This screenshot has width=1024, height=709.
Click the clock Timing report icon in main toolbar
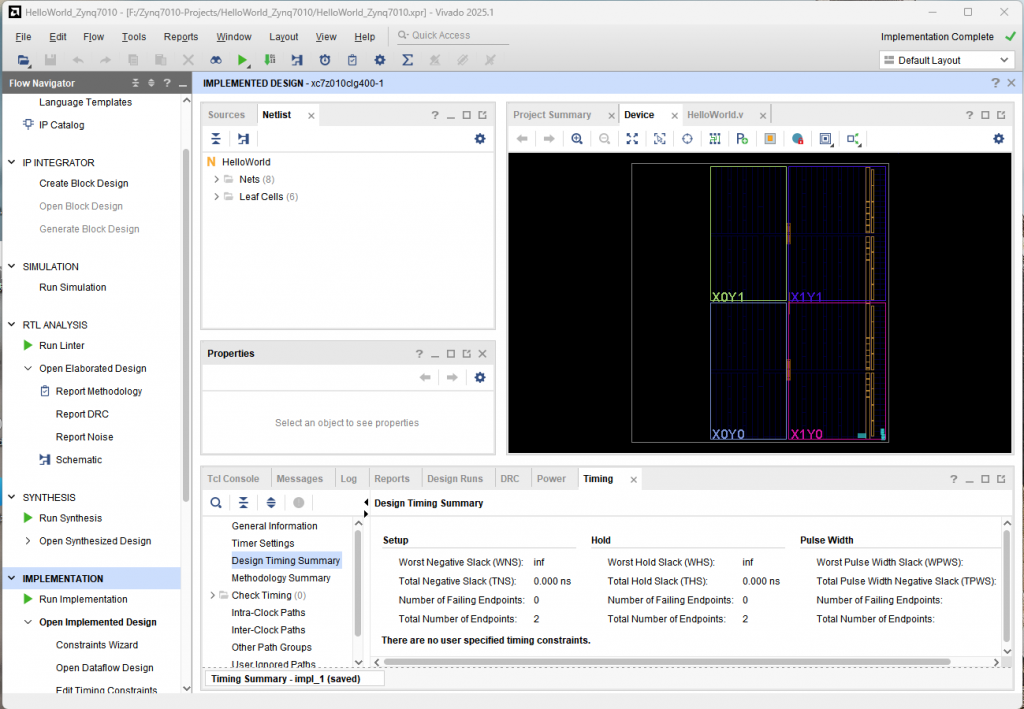coord(325,60)
